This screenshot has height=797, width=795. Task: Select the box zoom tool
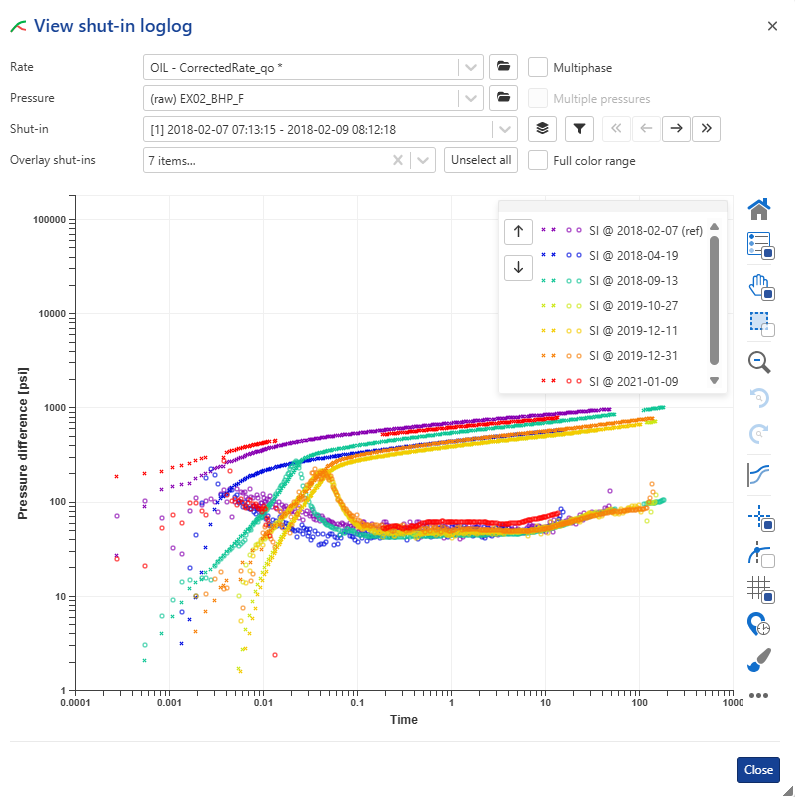(760, 323)
